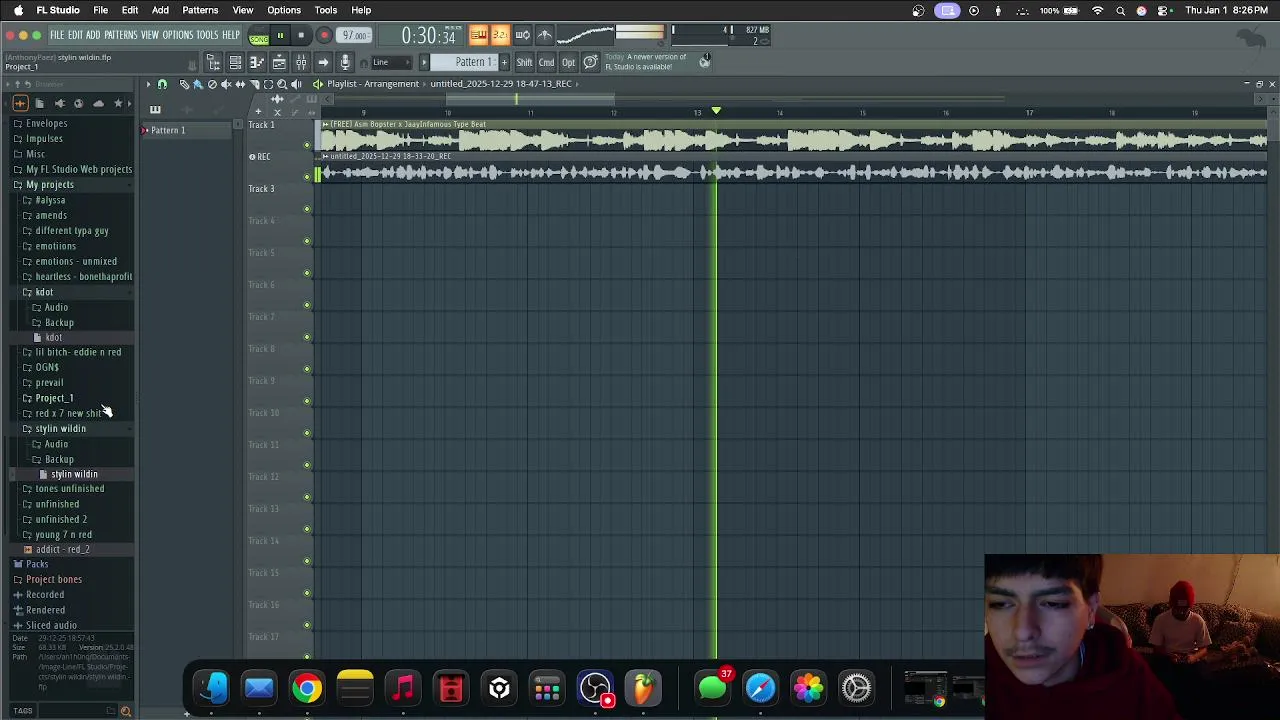Select the Playback speaker tool in Playlist
This screenshot has height=720, width=1280.
point(296,84)
